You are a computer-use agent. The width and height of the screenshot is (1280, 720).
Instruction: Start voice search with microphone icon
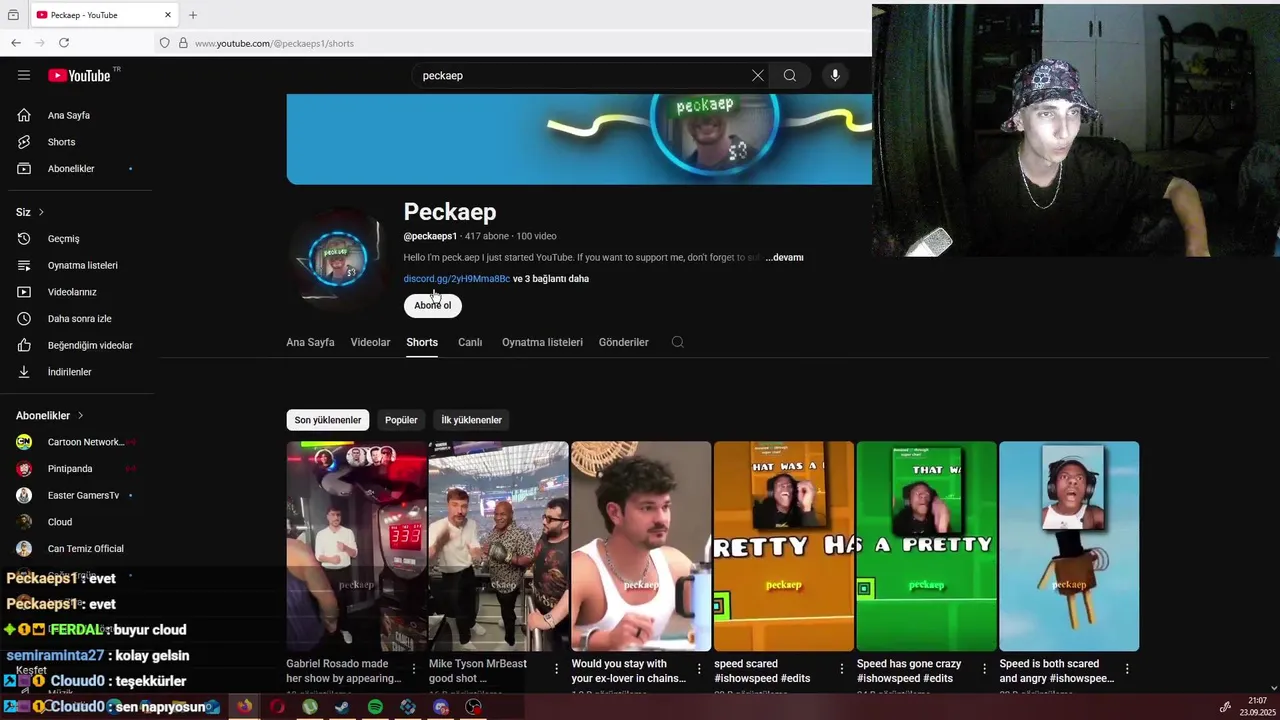(835, 75)
